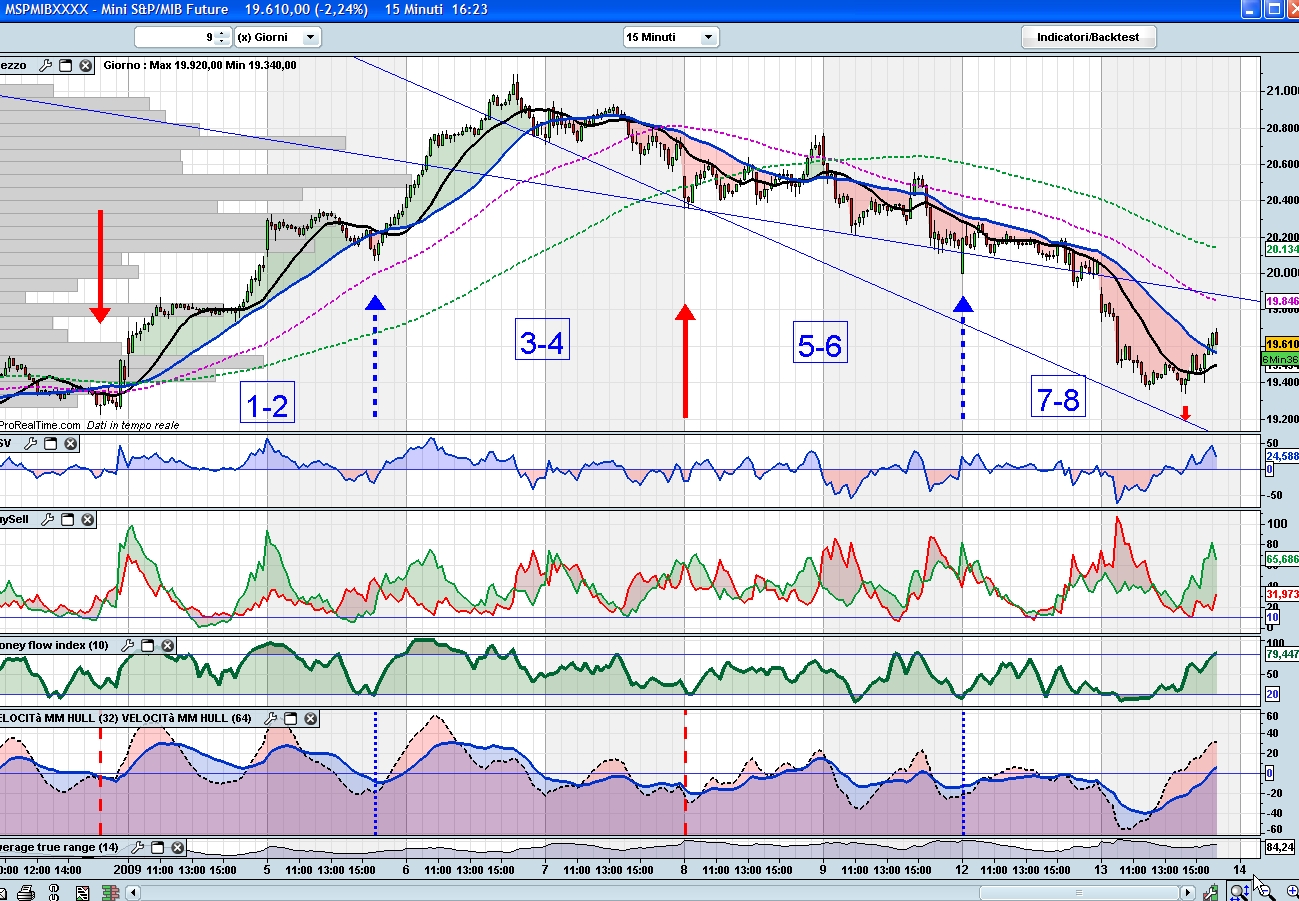This screenshot has height=901, width=1299.
Task: Close the VELOCITà MM HULL panel
Action: click(311, 718)
